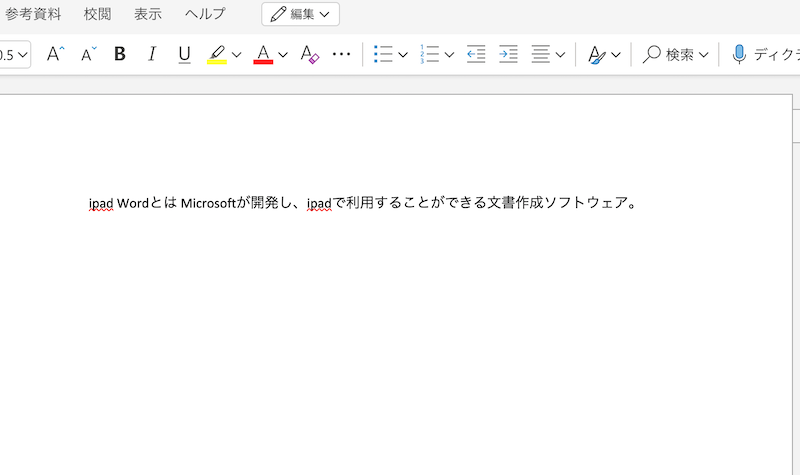Click the text 文書作成ソフトウェア
The width and height of the screenshot is (800, 475).
point(558,203)
